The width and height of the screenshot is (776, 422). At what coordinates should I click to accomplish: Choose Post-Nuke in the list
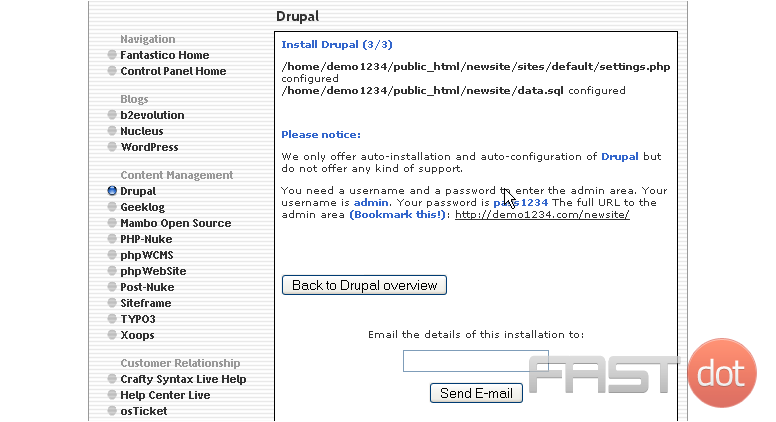[x=147, y=287]
